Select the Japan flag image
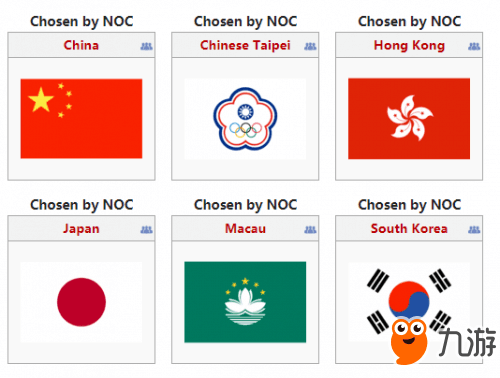Viewport: 500px width, 378px height. coord(81,302)
